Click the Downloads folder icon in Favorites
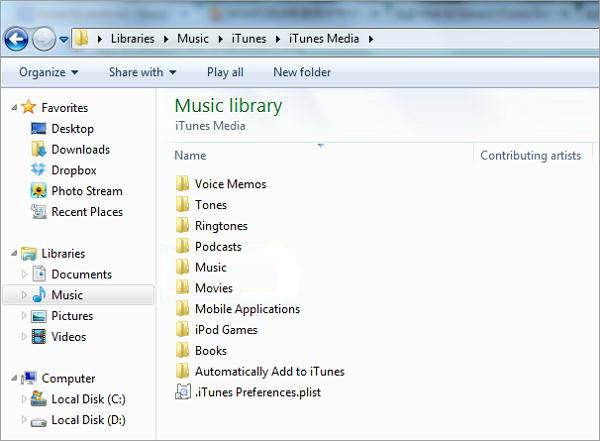This screenshot has width=600, height=441. 39,149
